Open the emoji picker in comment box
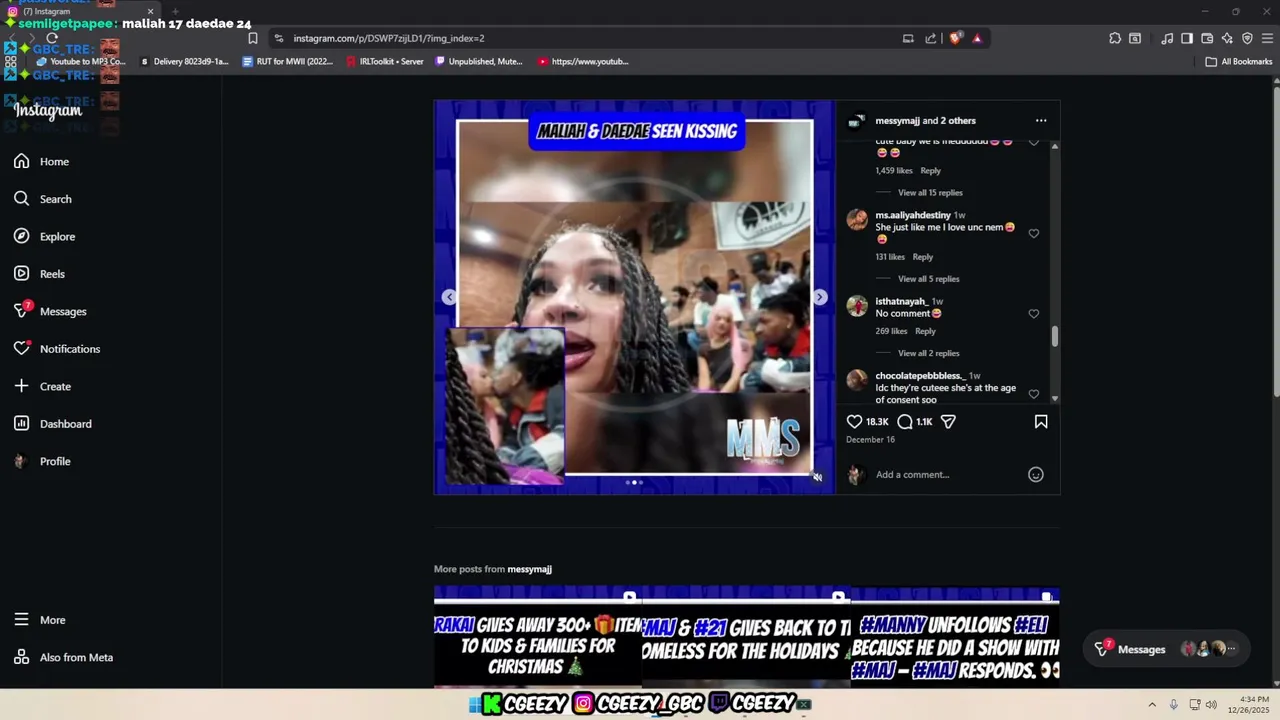 [1036, 475]
